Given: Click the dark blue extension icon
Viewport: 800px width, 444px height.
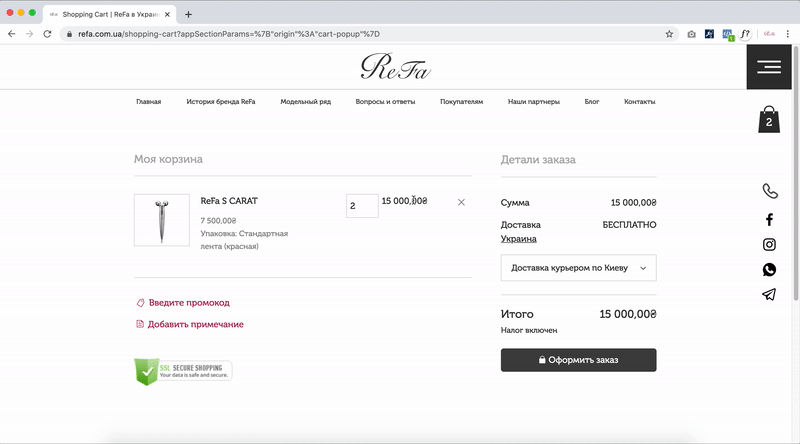Looking at the screenshot, I should point(709,34).
